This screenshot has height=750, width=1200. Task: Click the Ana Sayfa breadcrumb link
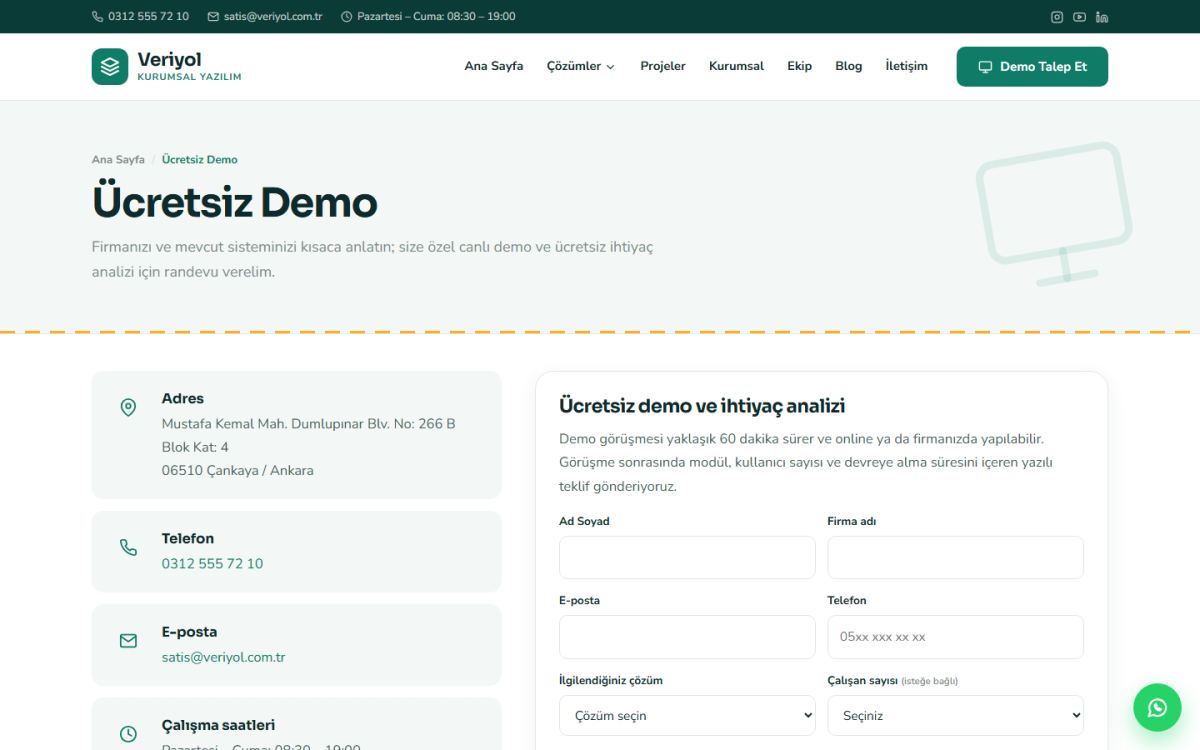[118, 160]
